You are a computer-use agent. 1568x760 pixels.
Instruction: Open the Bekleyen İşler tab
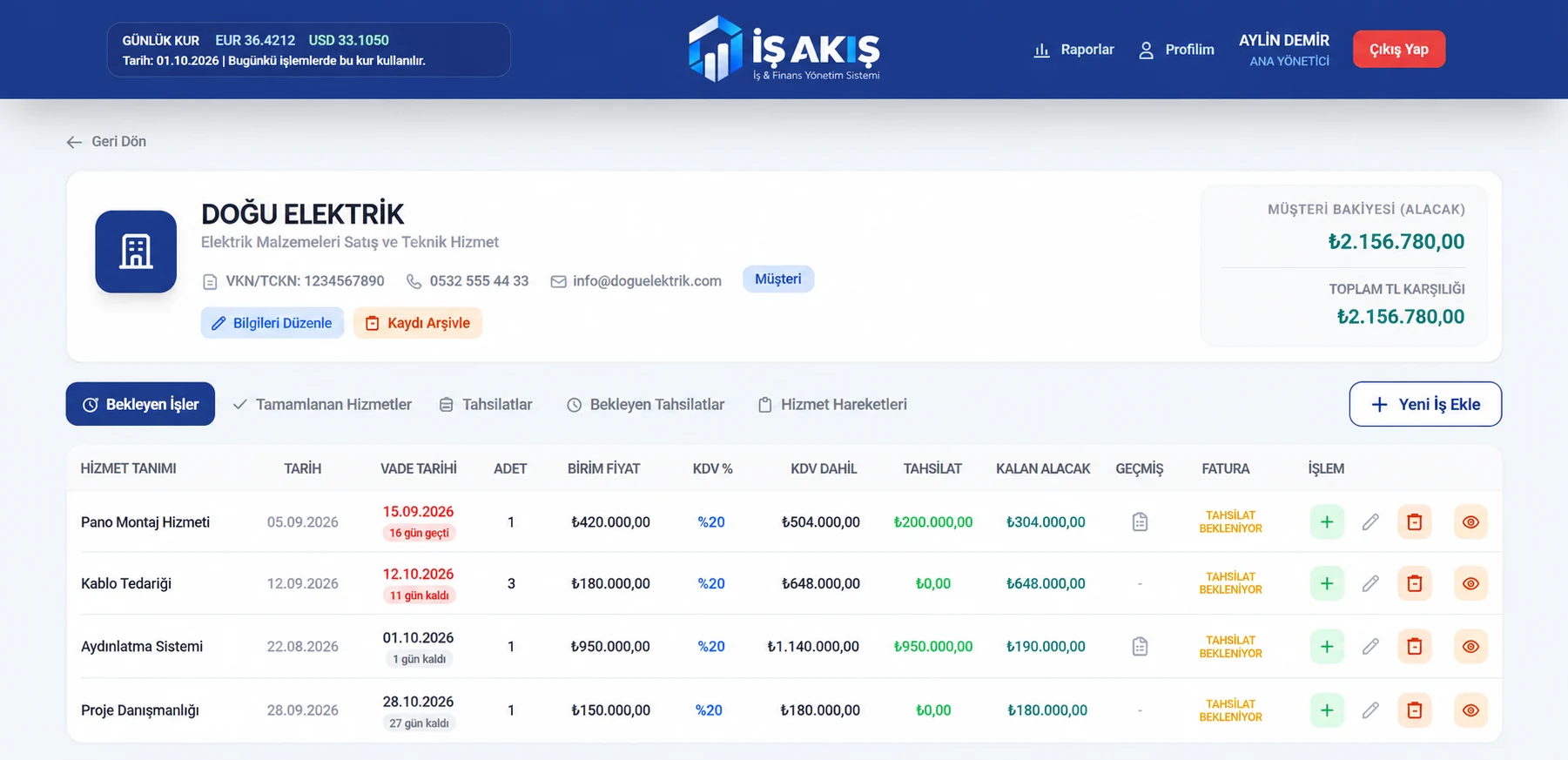[140, 404]
